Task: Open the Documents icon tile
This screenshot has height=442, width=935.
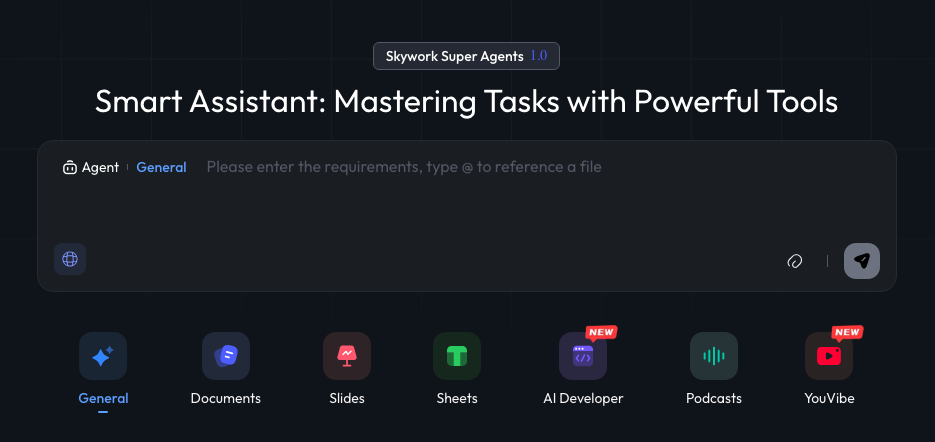Action: coord(226,356)
